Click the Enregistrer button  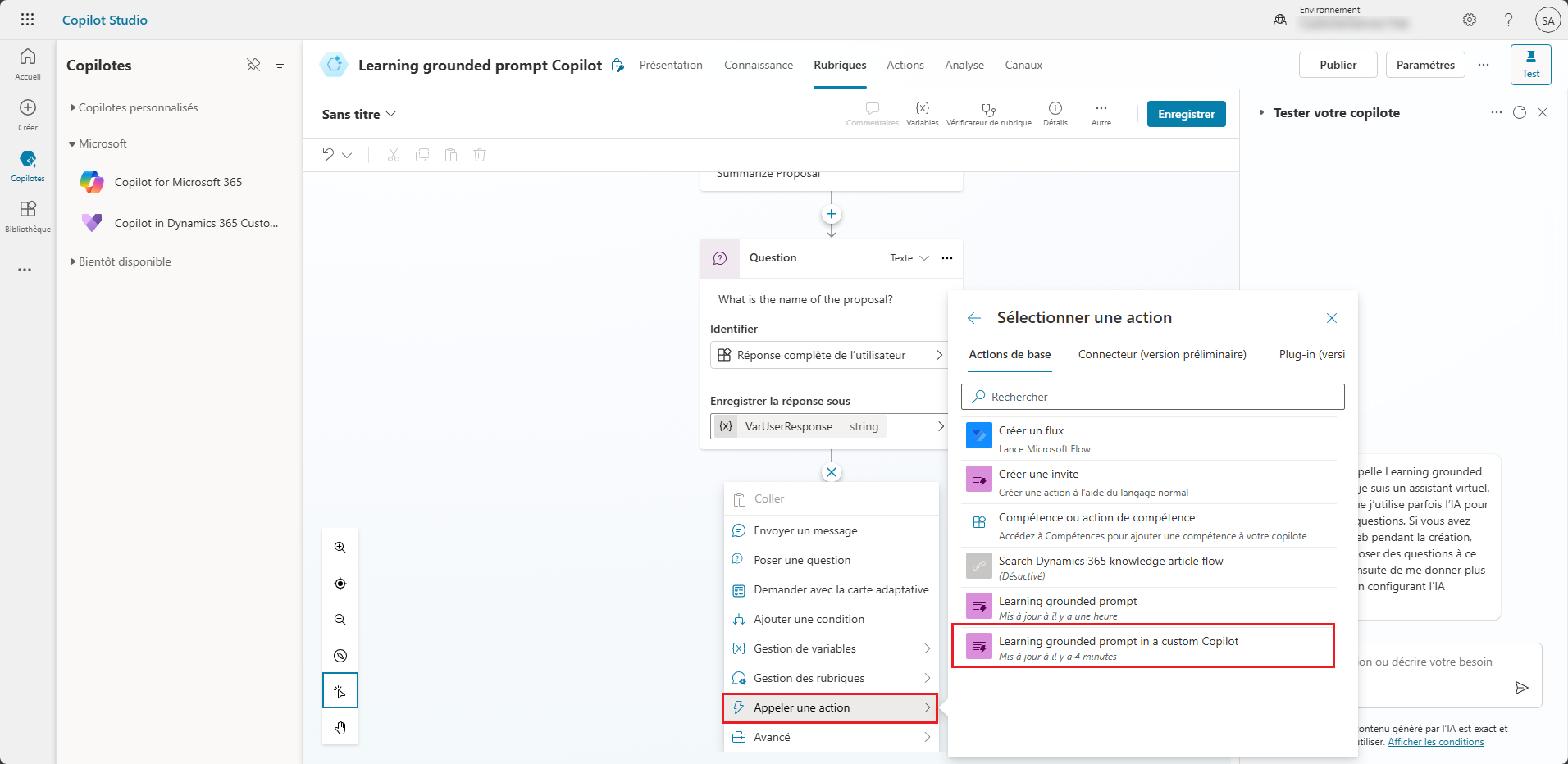coord(1187,114)
